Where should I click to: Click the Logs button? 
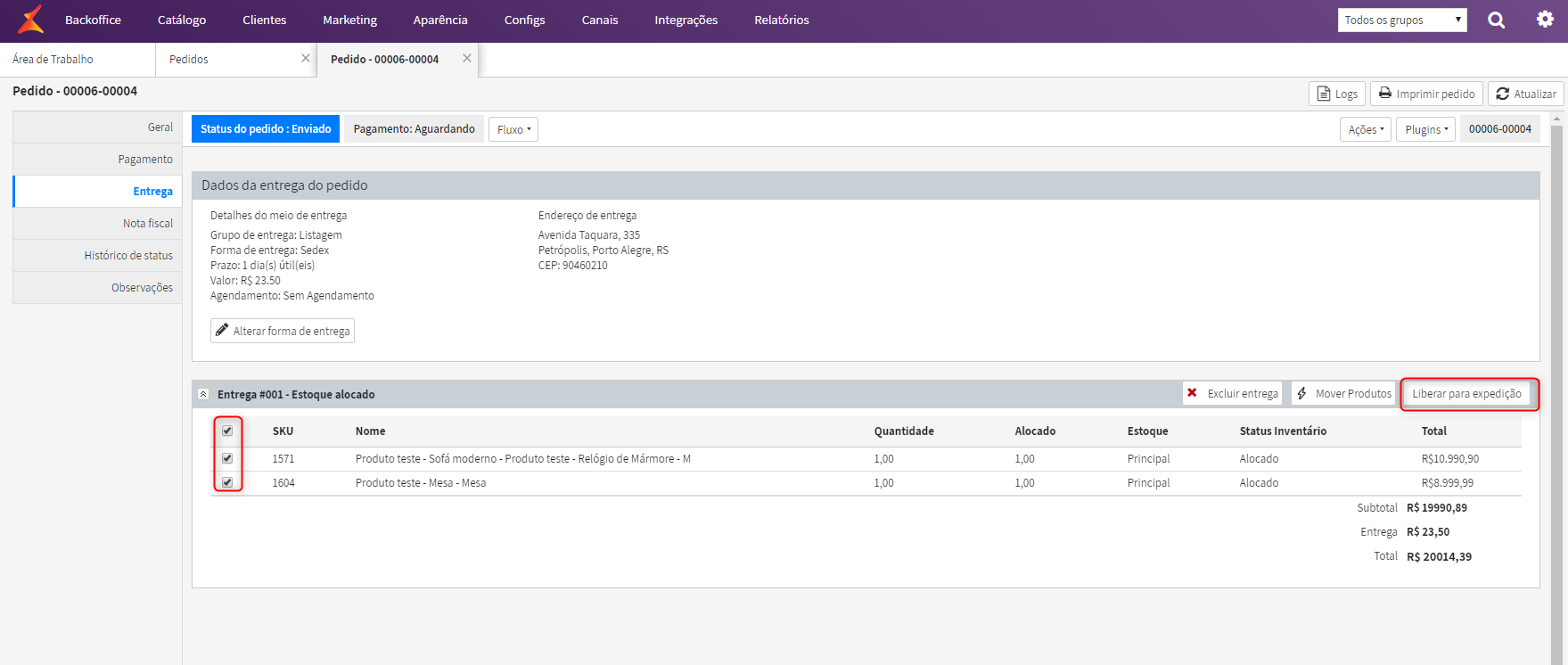click(x=1337, y=94)
